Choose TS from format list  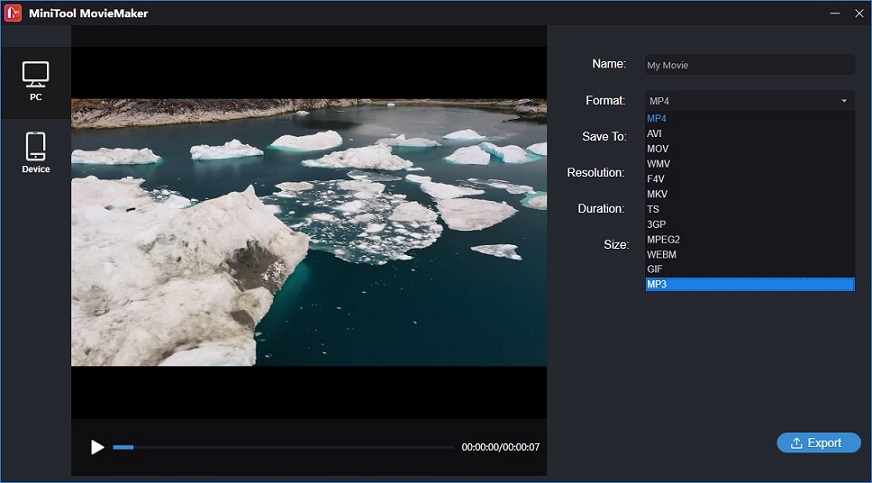pyautogui.click(x=750, y=209)
